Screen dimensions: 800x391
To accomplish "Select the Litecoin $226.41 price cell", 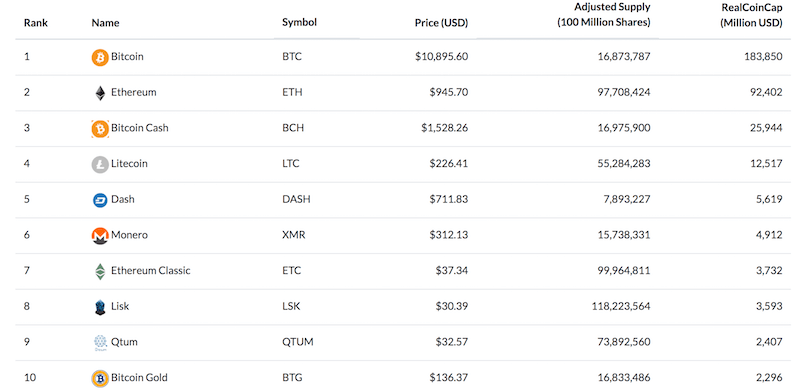I will coord(448,164).
